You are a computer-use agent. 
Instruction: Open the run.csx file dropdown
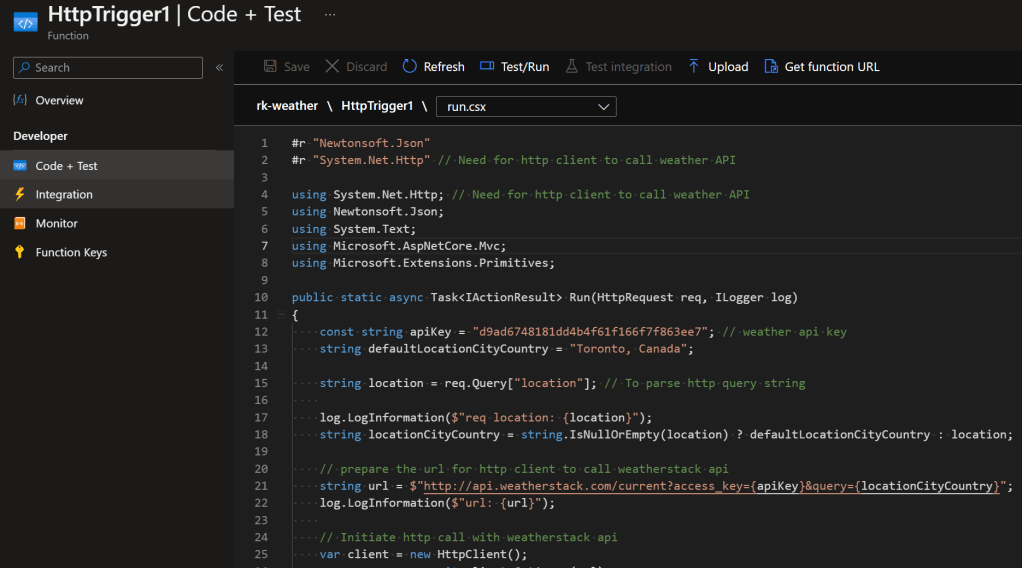tap(526, 106)
